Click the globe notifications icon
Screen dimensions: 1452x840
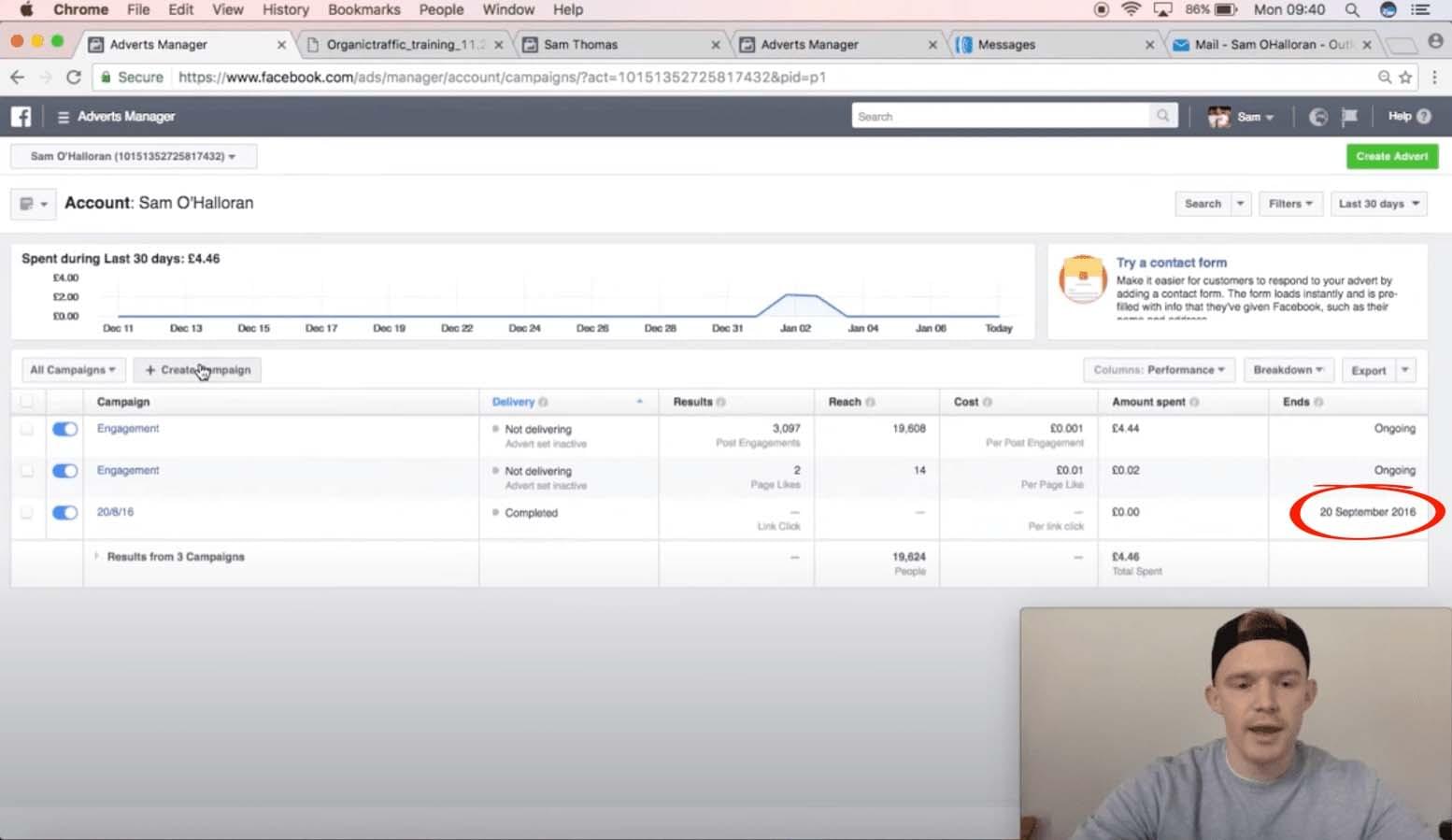coord(1317,117)
